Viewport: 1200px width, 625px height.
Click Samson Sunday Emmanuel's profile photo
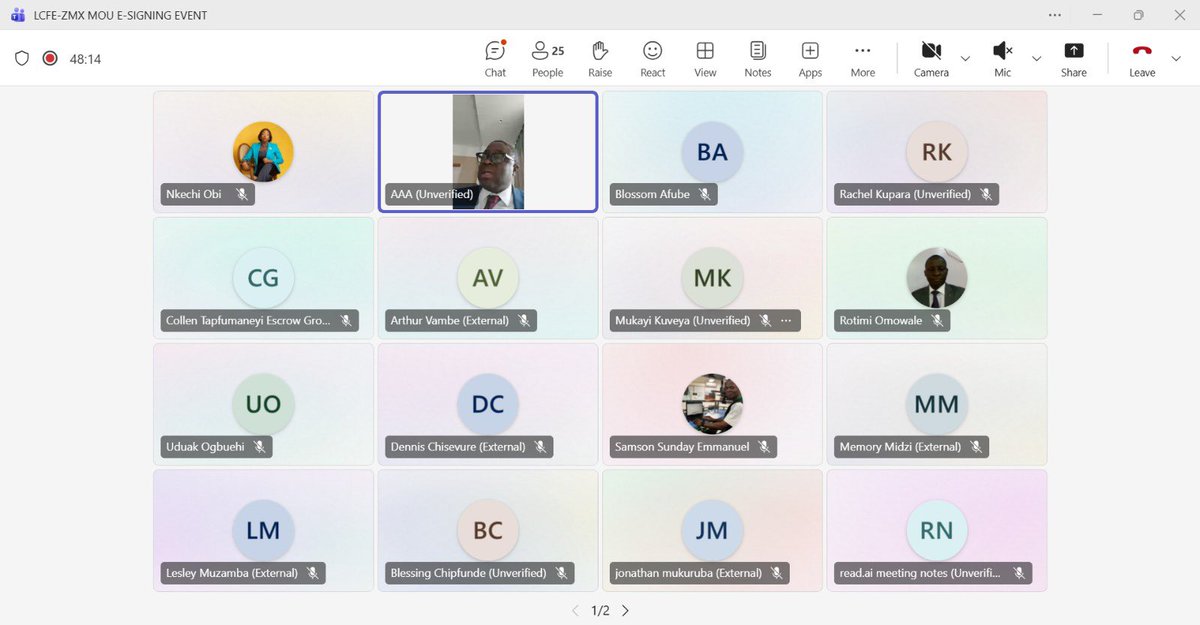pyautogui.click(x=712, y=404)
